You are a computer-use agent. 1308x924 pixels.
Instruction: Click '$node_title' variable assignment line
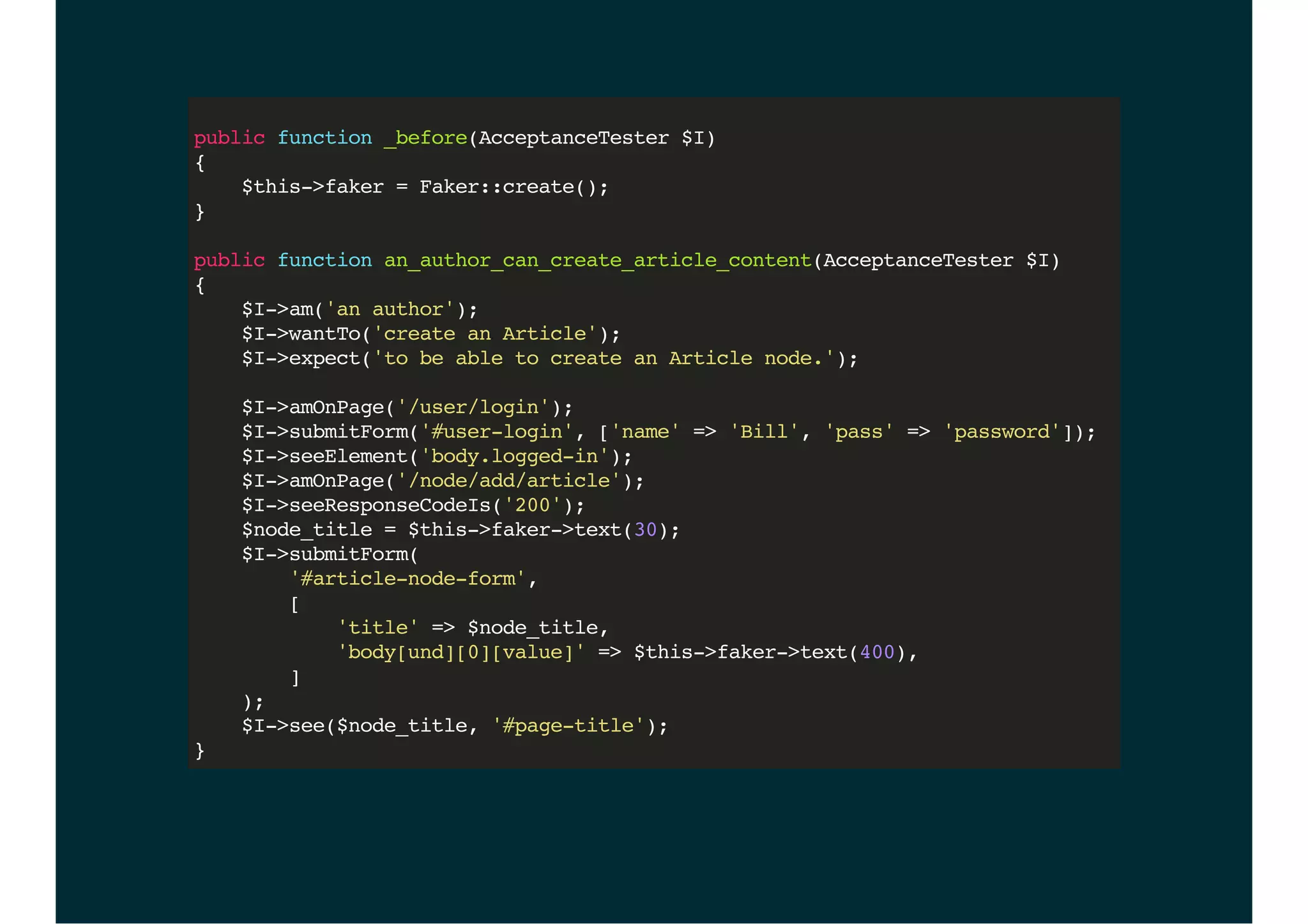pos(460,530)
